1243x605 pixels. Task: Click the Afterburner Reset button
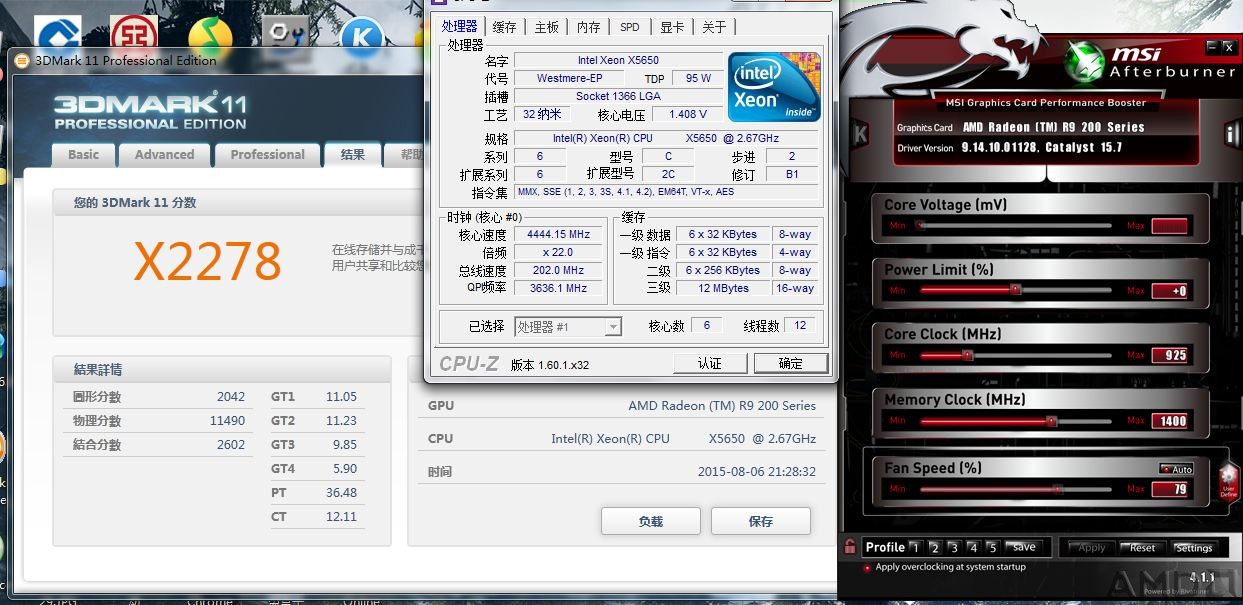click(1143, 548)
